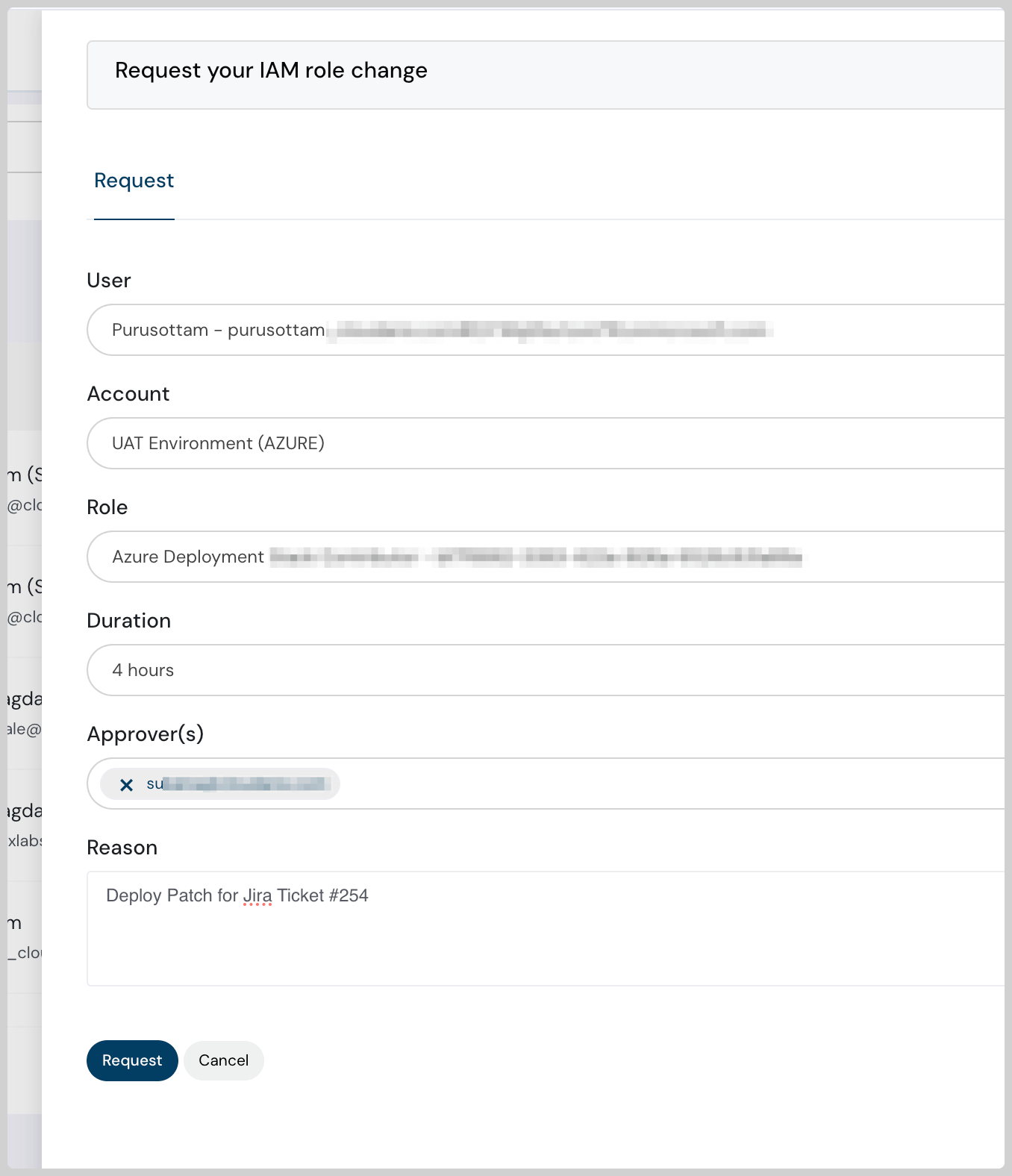The image size is (1012, 1176).
Task: Submit the form with the Request button
Action: click(x=132, y=1060)
